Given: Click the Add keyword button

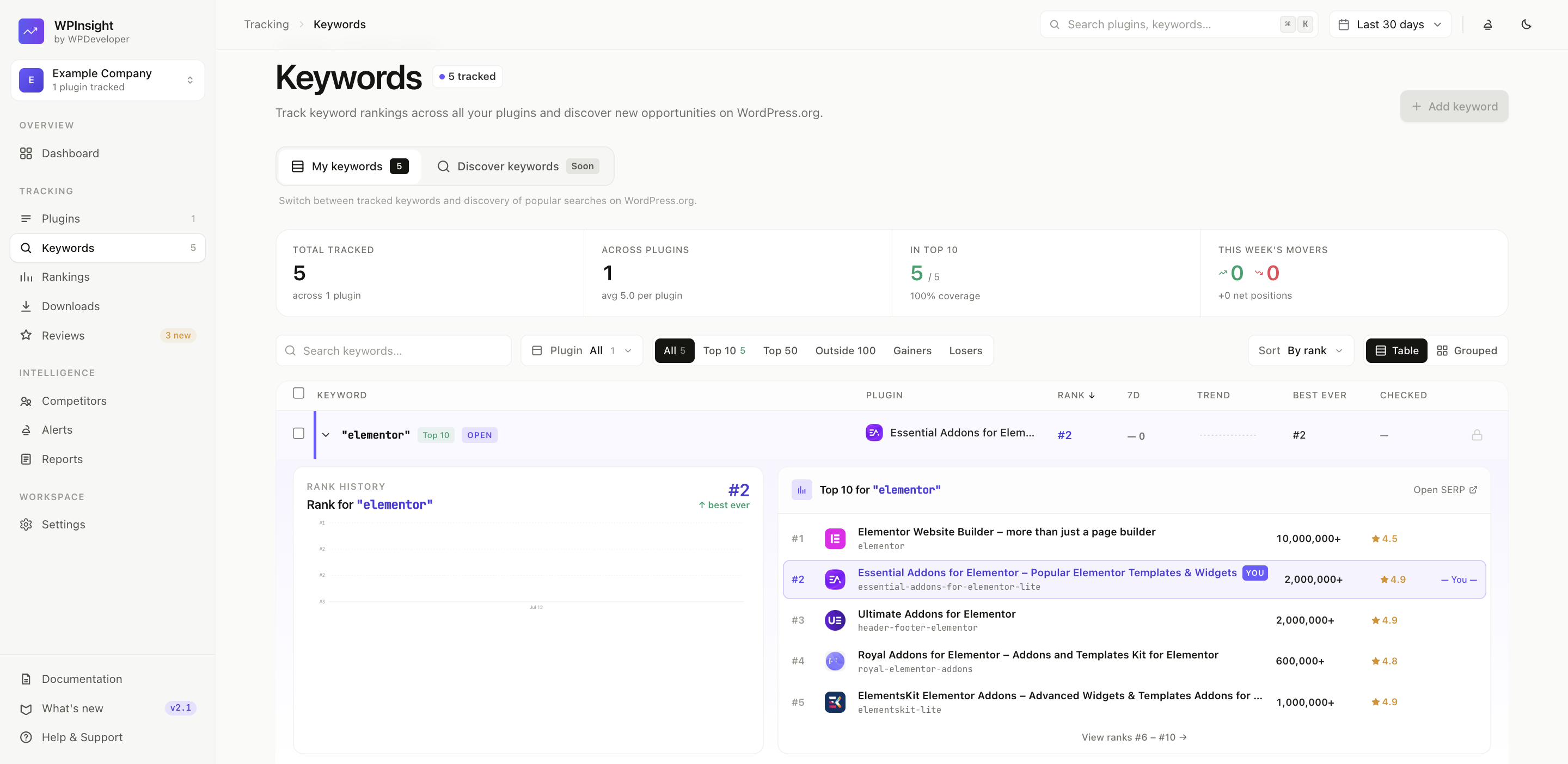Looking at the screenshot, I should tap(1454, 107).
